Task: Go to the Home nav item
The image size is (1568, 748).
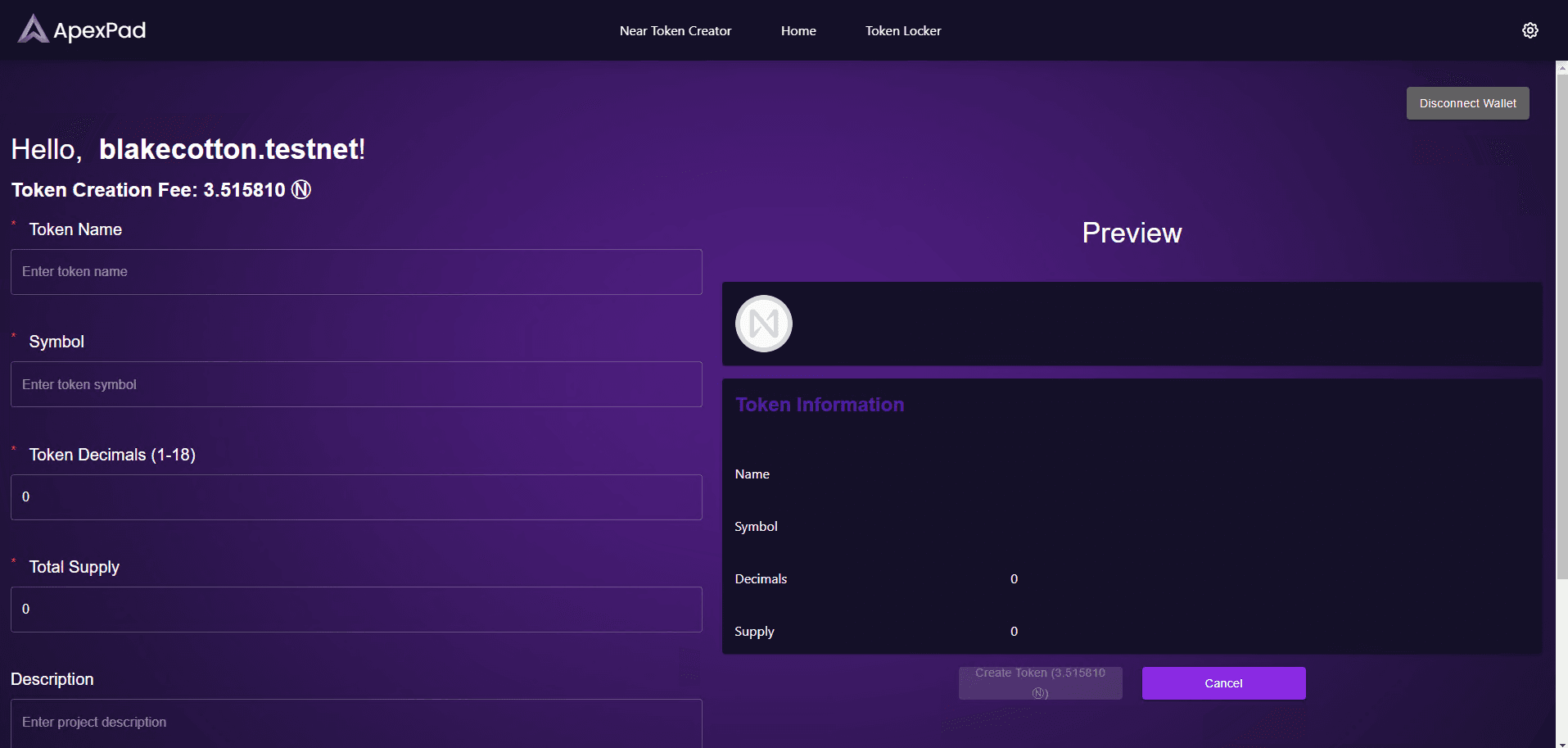Action: [x=798, y=31]
